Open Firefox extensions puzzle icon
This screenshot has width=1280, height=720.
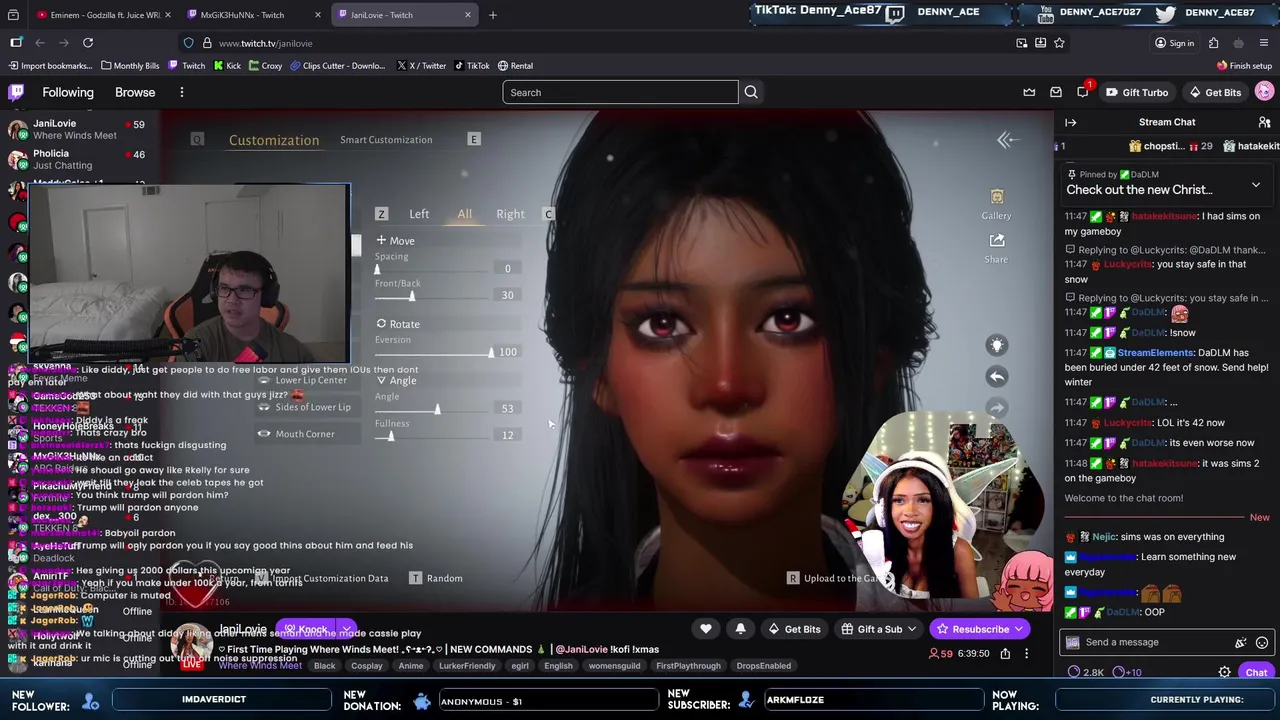click(x=1213, y=43)
